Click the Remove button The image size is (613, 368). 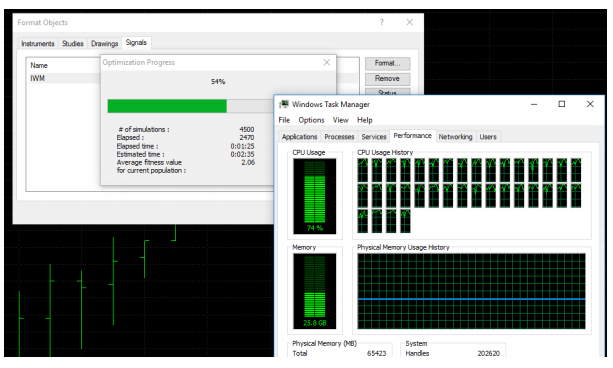click(x=387, y=79)
